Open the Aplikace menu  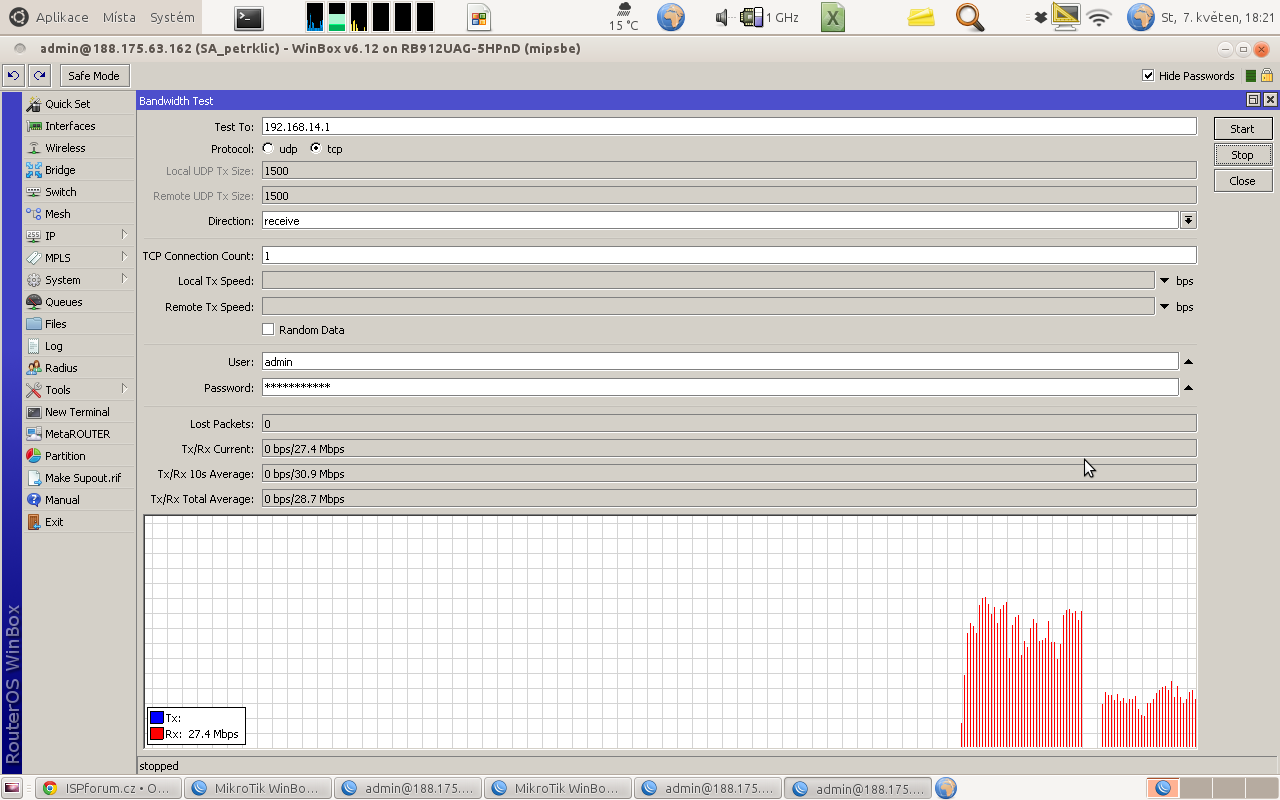point(62,17)
